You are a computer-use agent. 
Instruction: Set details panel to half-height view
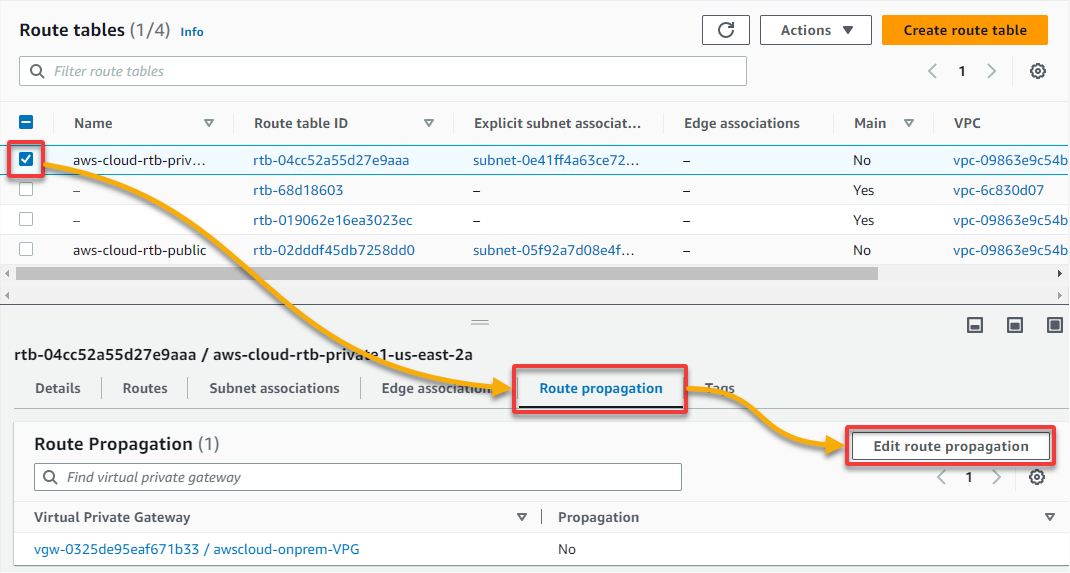point(1015,325)
